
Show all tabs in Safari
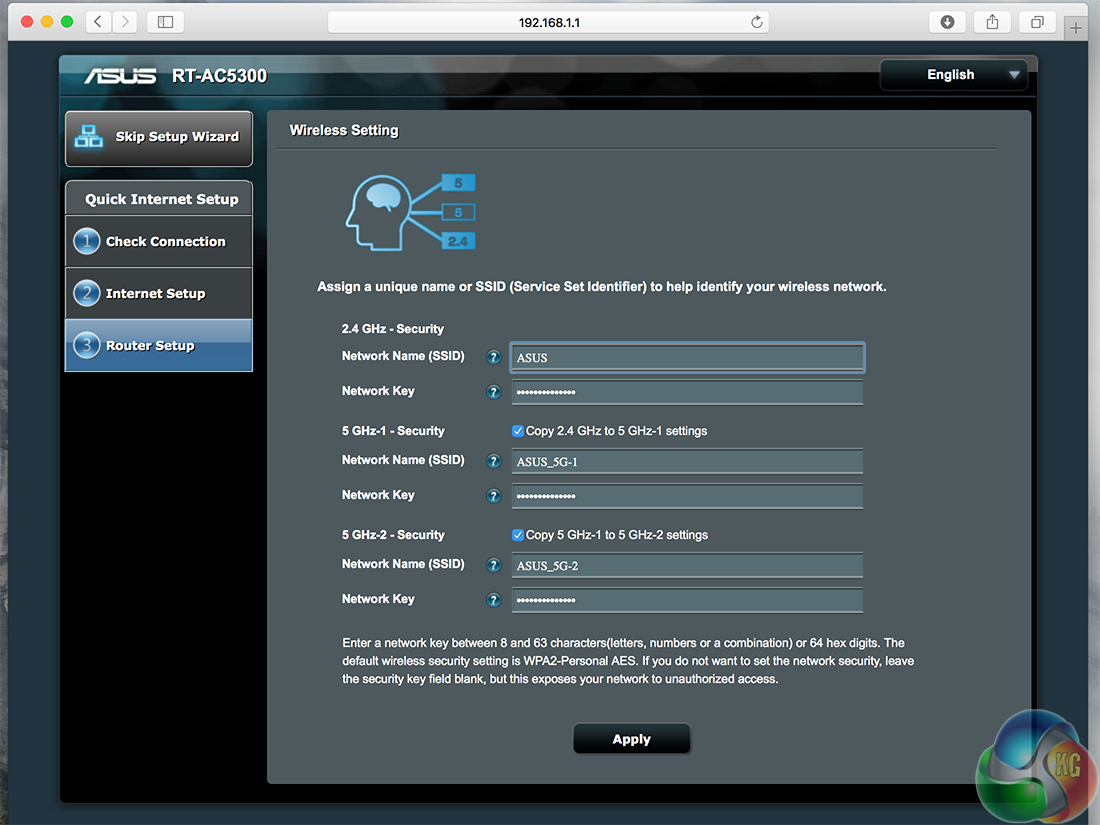(1037, 22)
